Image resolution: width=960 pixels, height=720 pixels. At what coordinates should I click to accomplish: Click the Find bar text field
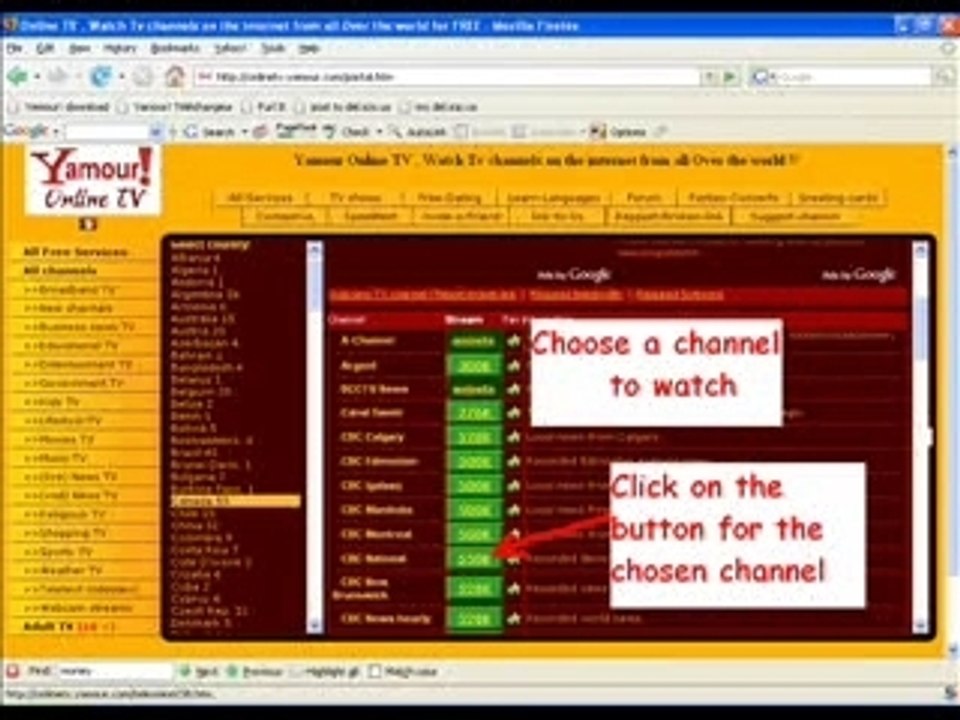114,671
